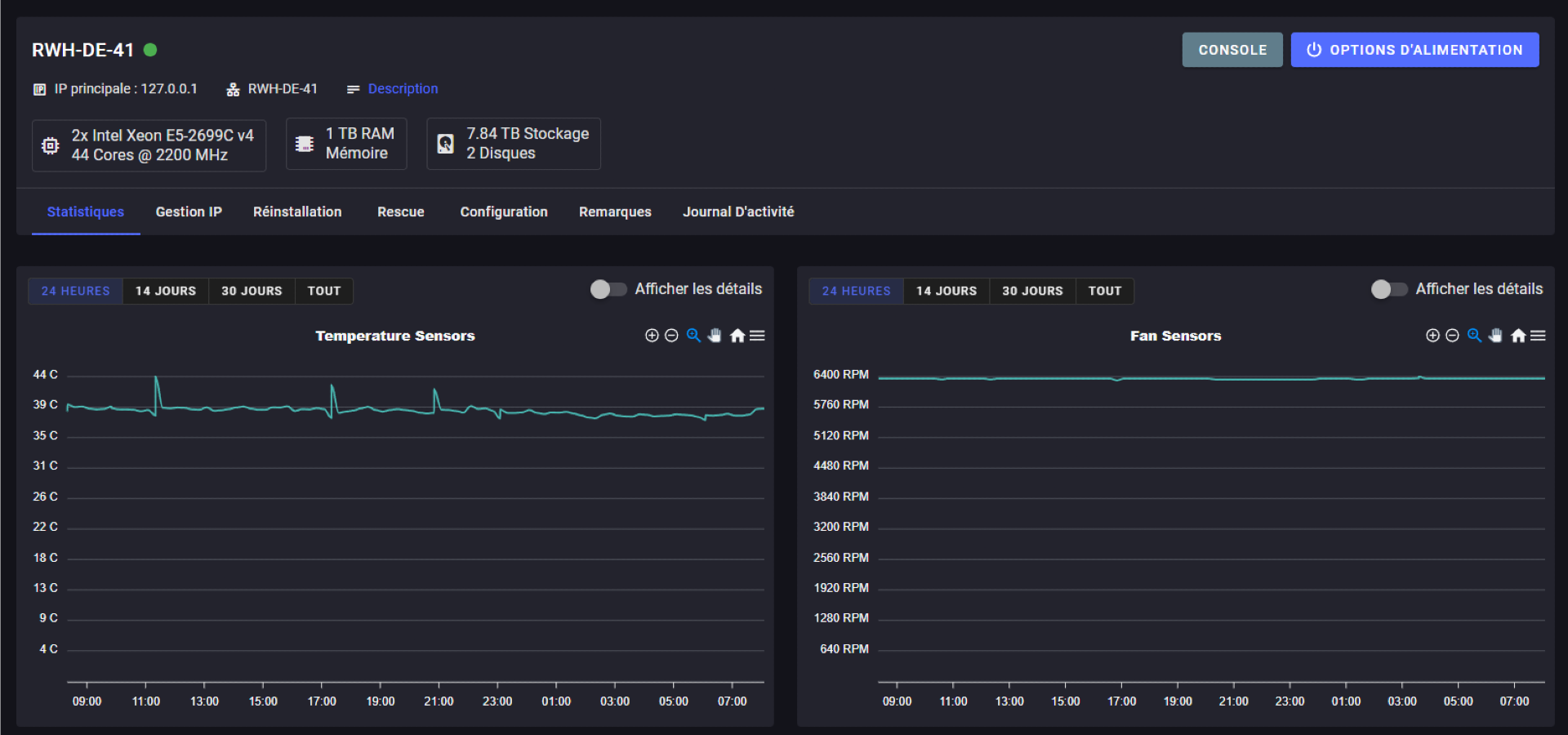Click the server name RWH-DE-41 heading
The image size is (1568, 735).
pos(82,50)
